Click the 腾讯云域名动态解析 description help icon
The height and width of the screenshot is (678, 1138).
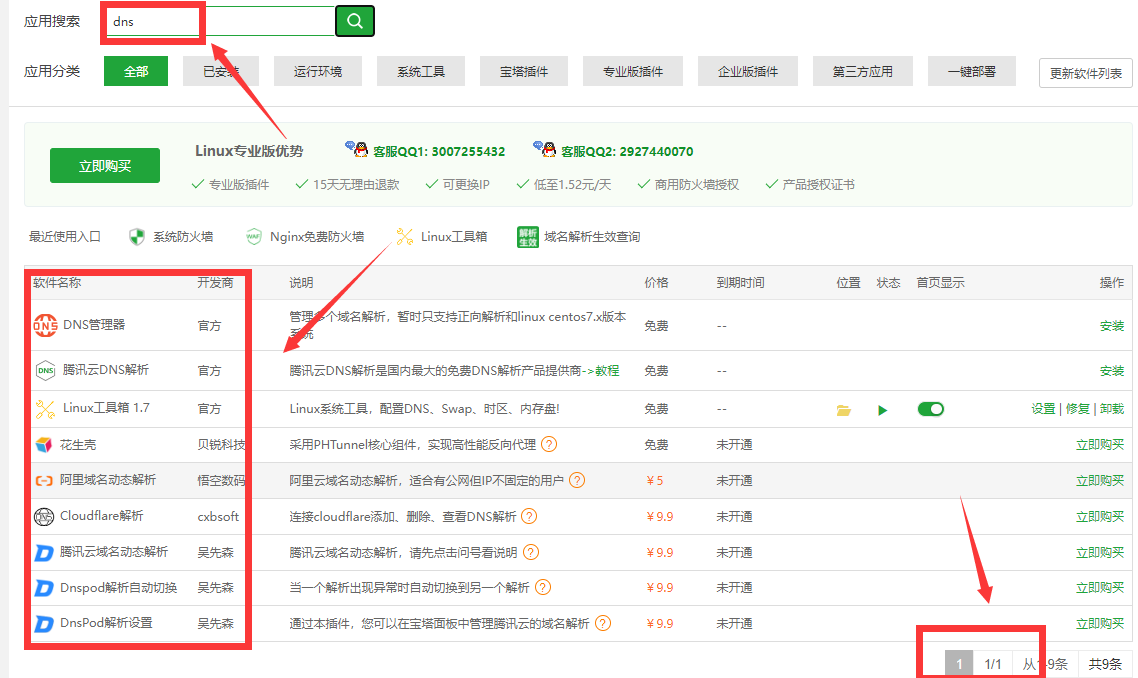[531, 552]
